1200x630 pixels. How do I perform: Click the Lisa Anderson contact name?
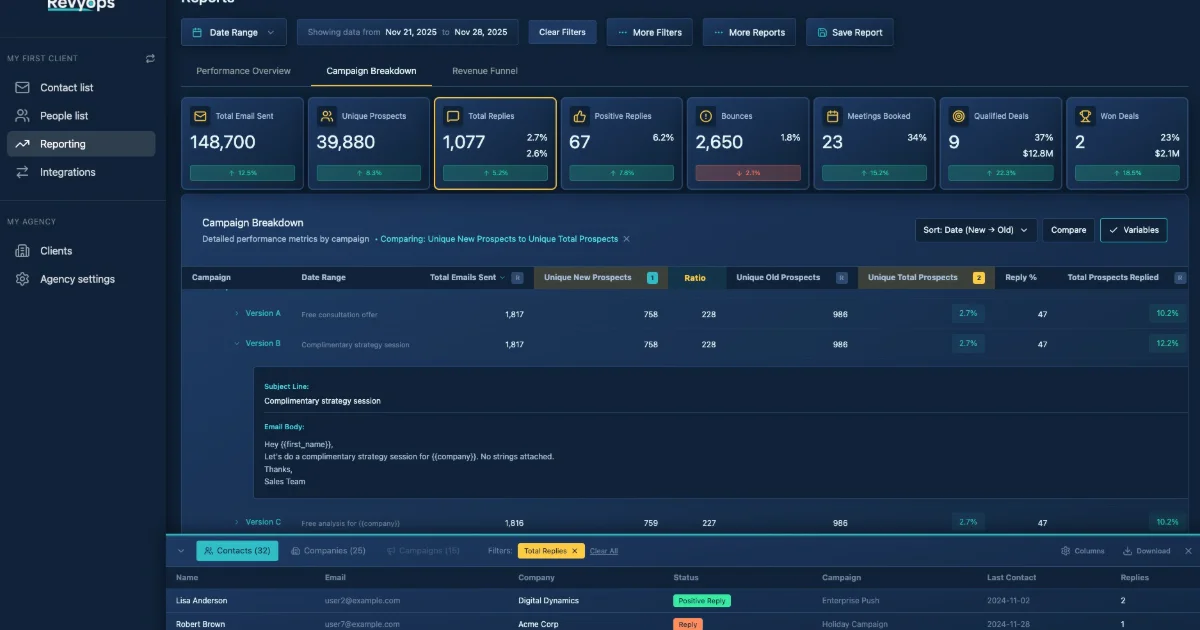pos(201,601)
